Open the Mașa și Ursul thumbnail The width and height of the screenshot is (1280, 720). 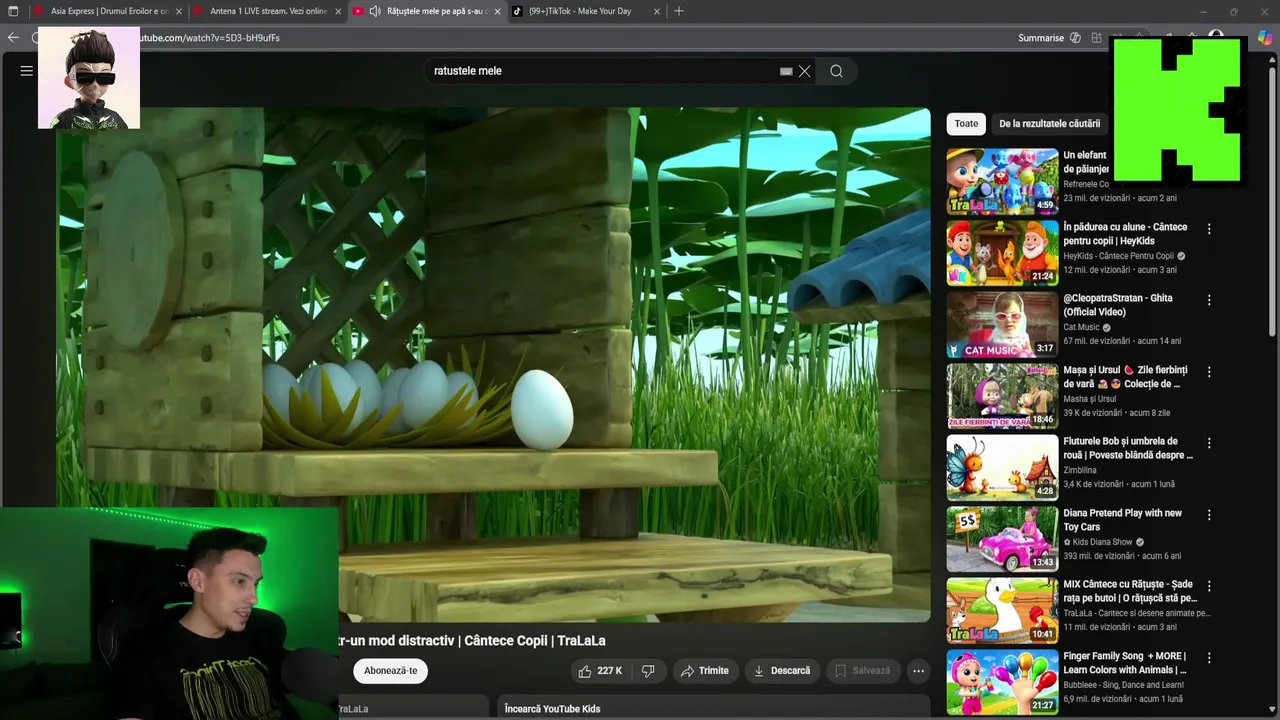(1002, 396)
